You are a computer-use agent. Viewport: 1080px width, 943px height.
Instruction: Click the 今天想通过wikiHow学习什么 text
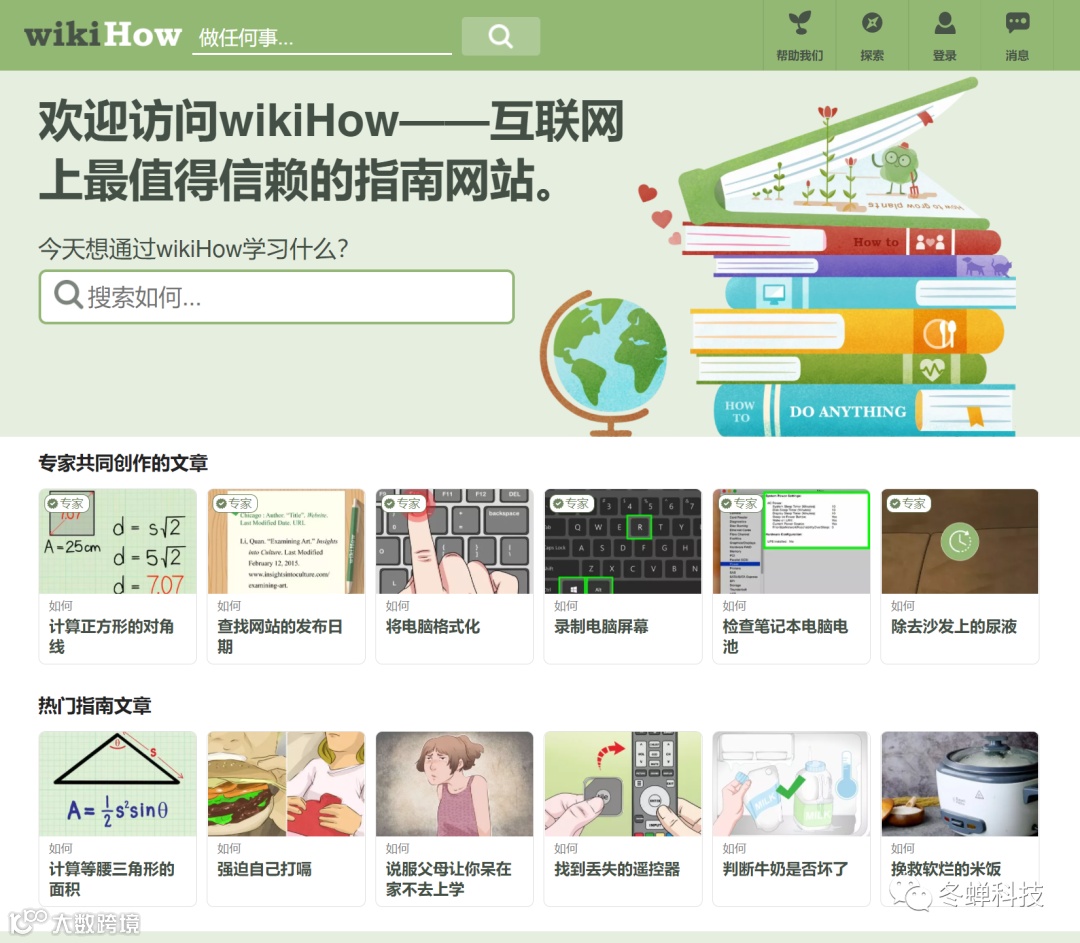194,249
